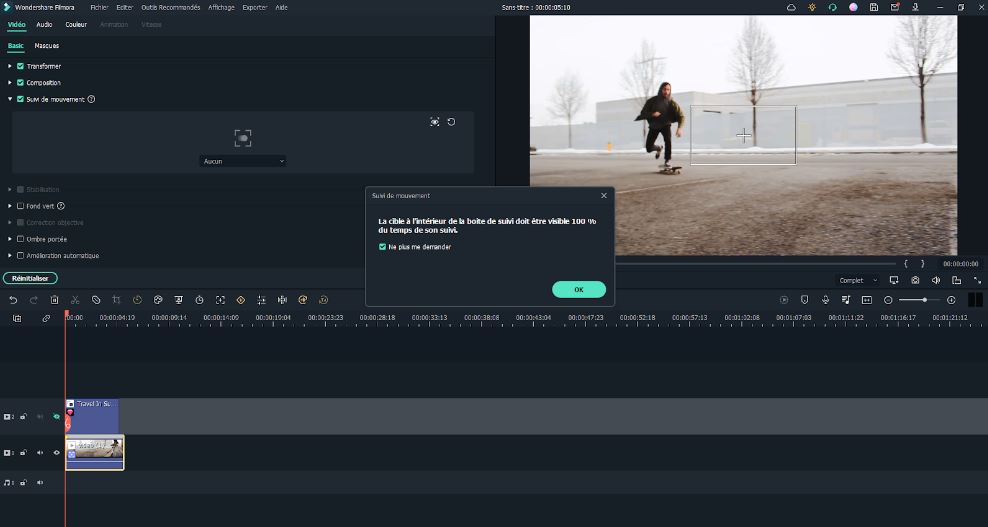This screenshot has width=988, height=527.
Task: Open the adjust sliders icon in timeline toolbar
Action: (261, 300)
